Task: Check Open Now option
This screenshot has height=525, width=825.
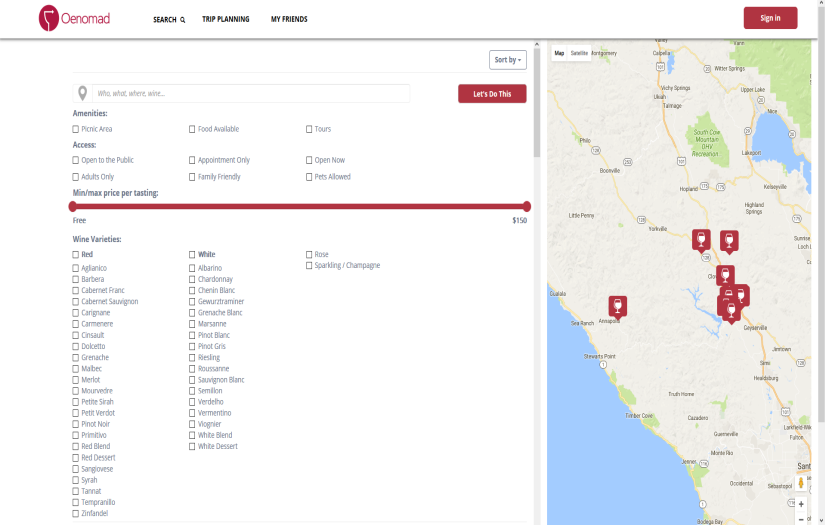Action: (309, 160)
